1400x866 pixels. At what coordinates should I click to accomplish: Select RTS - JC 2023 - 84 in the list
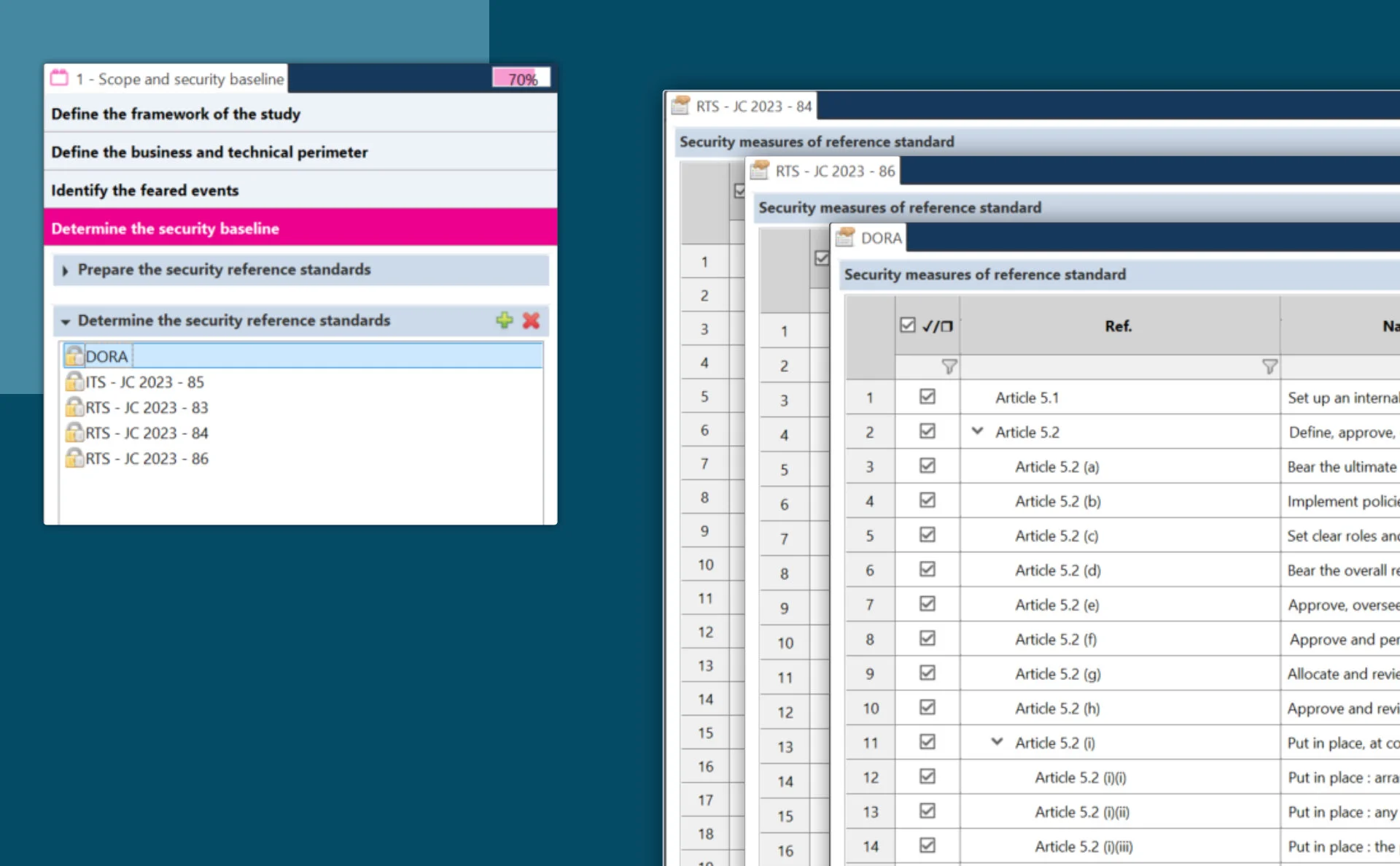click(x=303, y=433)
